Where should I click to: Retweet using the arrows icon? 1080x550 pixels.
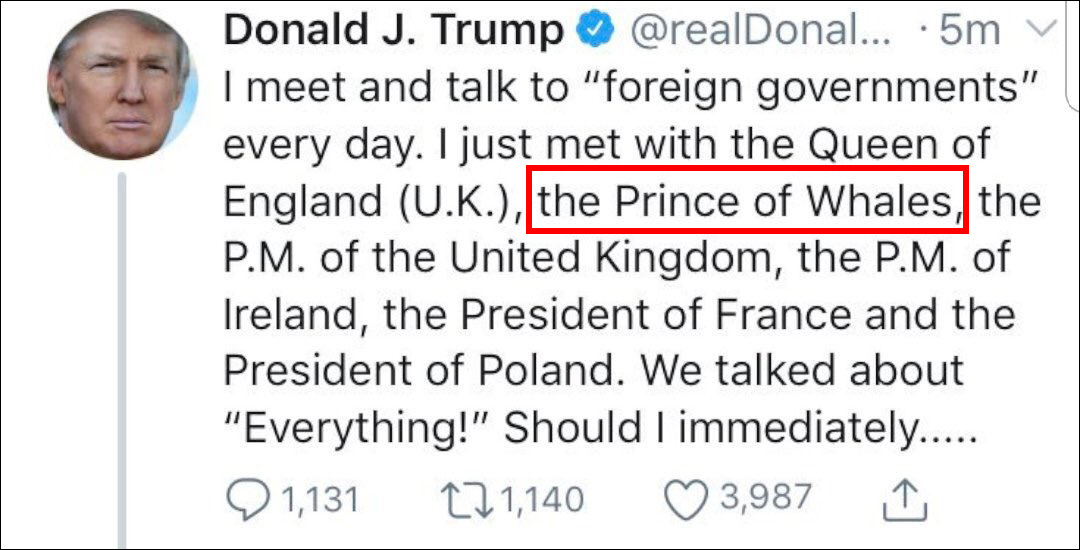pos(466,497)
